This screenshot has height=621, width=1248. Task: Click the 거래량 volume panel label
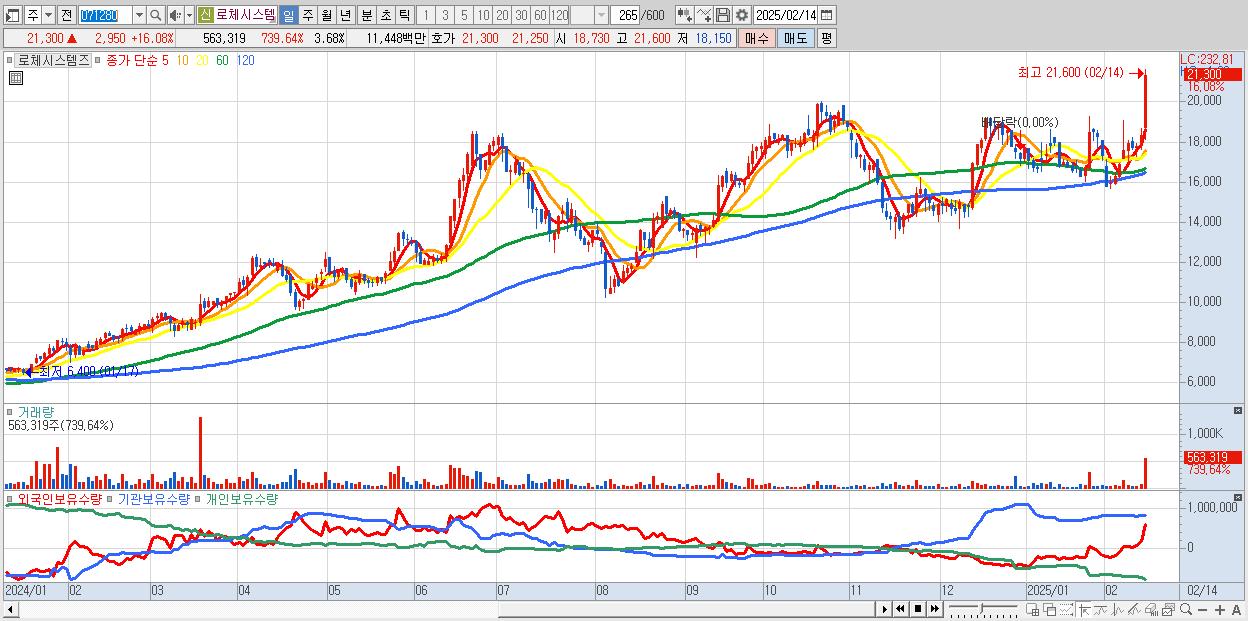(35, 411)
